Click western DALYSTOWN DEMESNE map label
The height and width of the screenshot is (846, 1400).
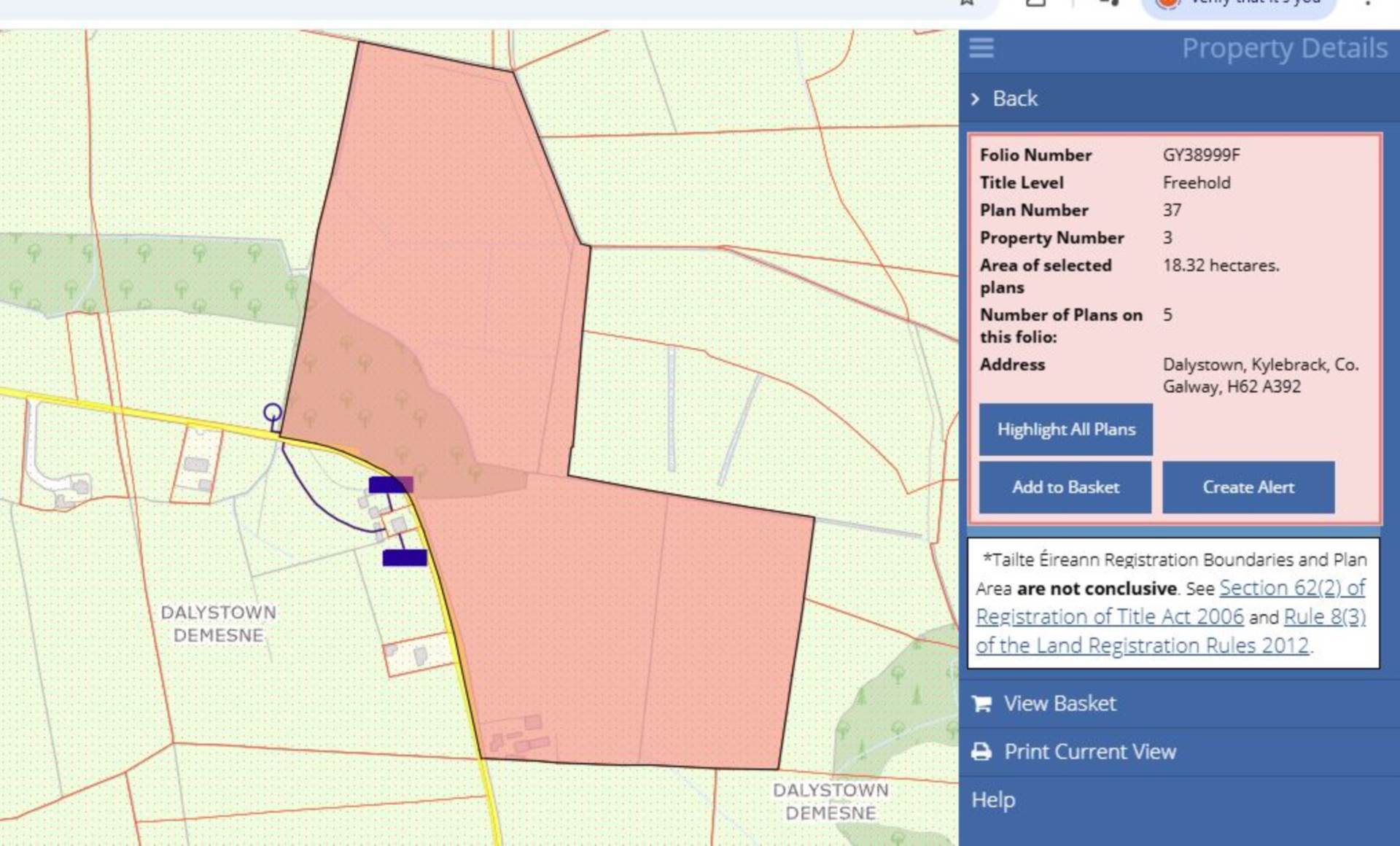point(219,624)
